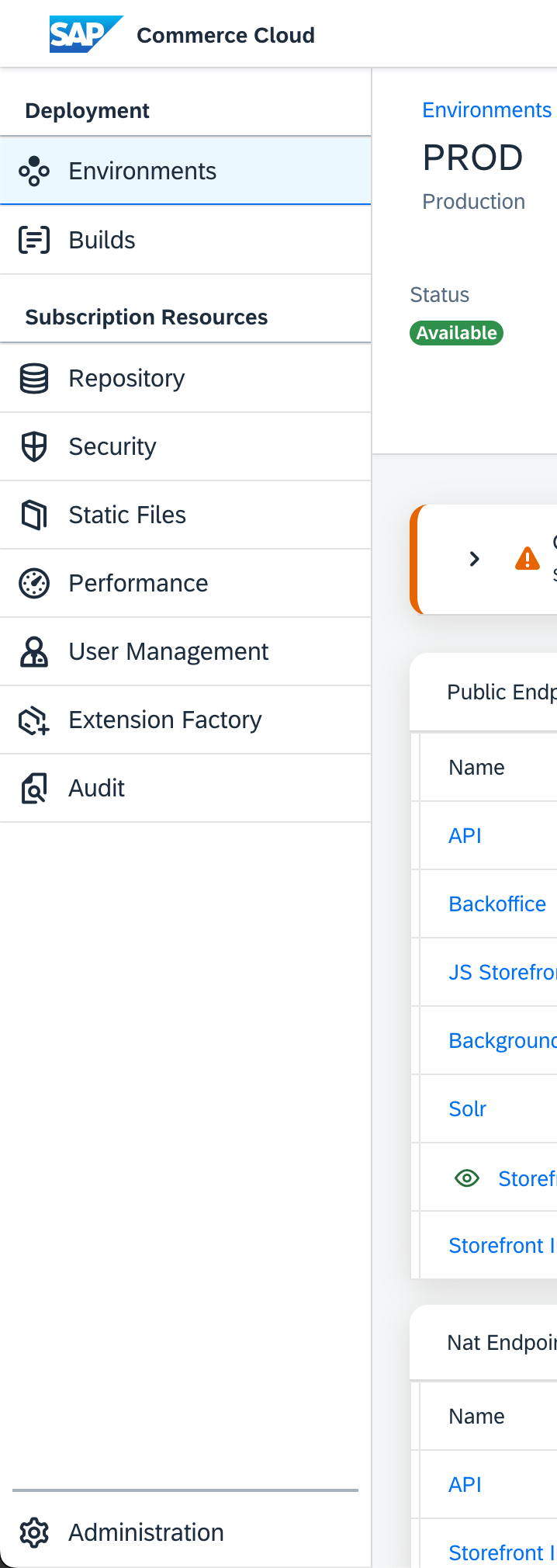Click the Repository database icon

tap(34, 378)
